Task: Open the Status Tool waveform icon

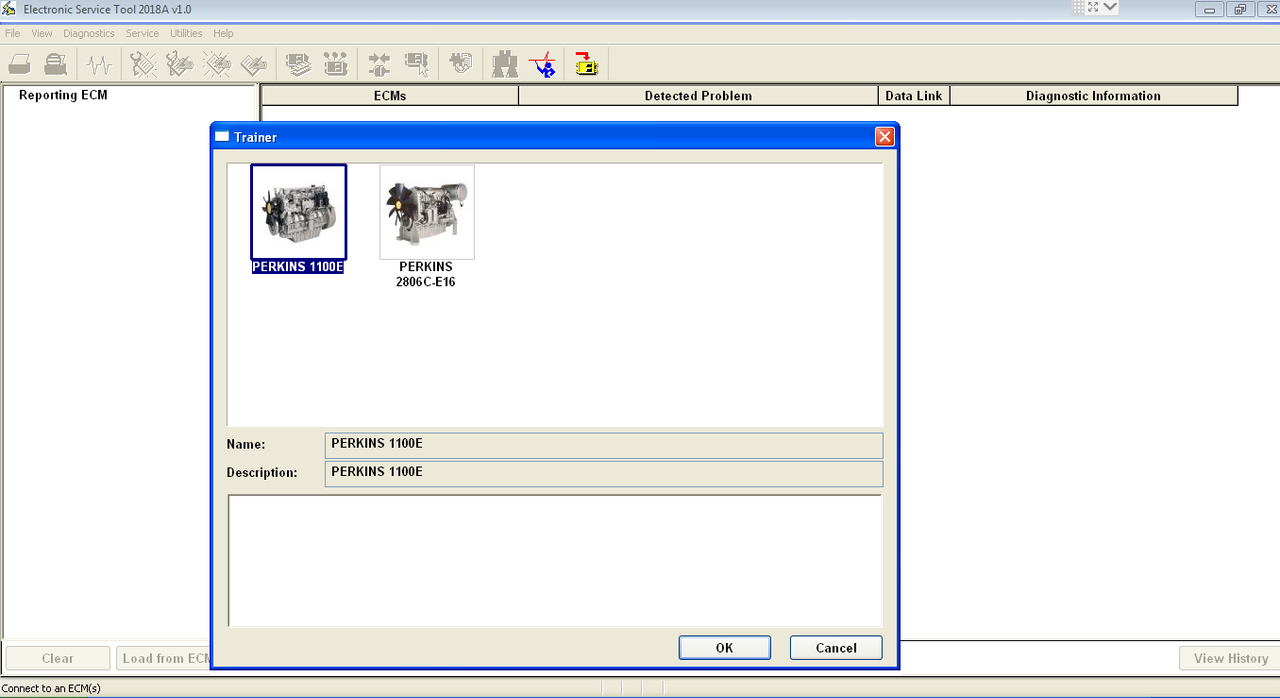Action: point(99,65)
